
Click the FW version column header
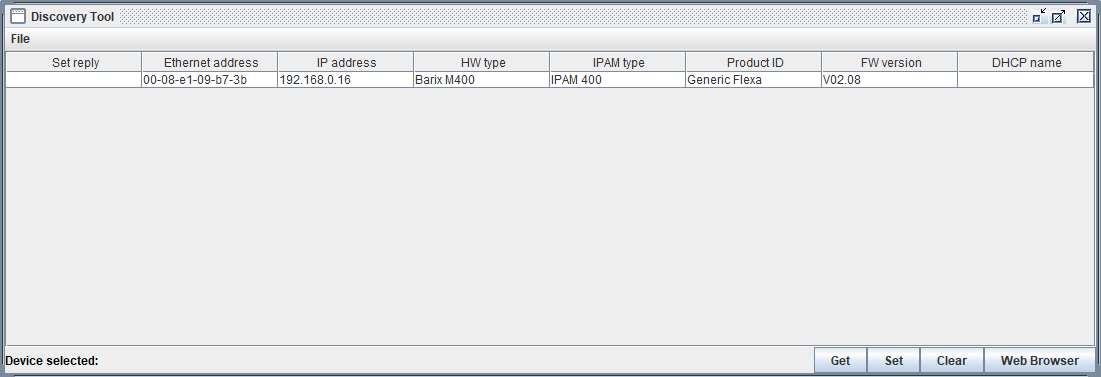click(890, 62)
